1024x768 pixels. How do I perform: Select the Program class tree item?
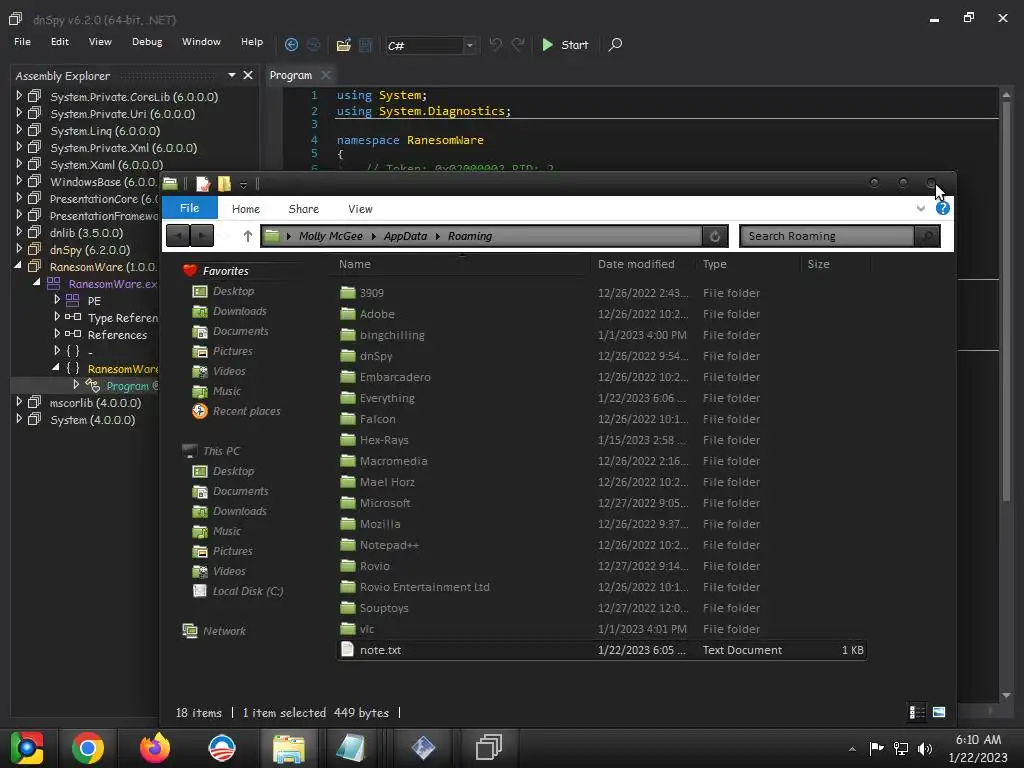coord(127,386)
